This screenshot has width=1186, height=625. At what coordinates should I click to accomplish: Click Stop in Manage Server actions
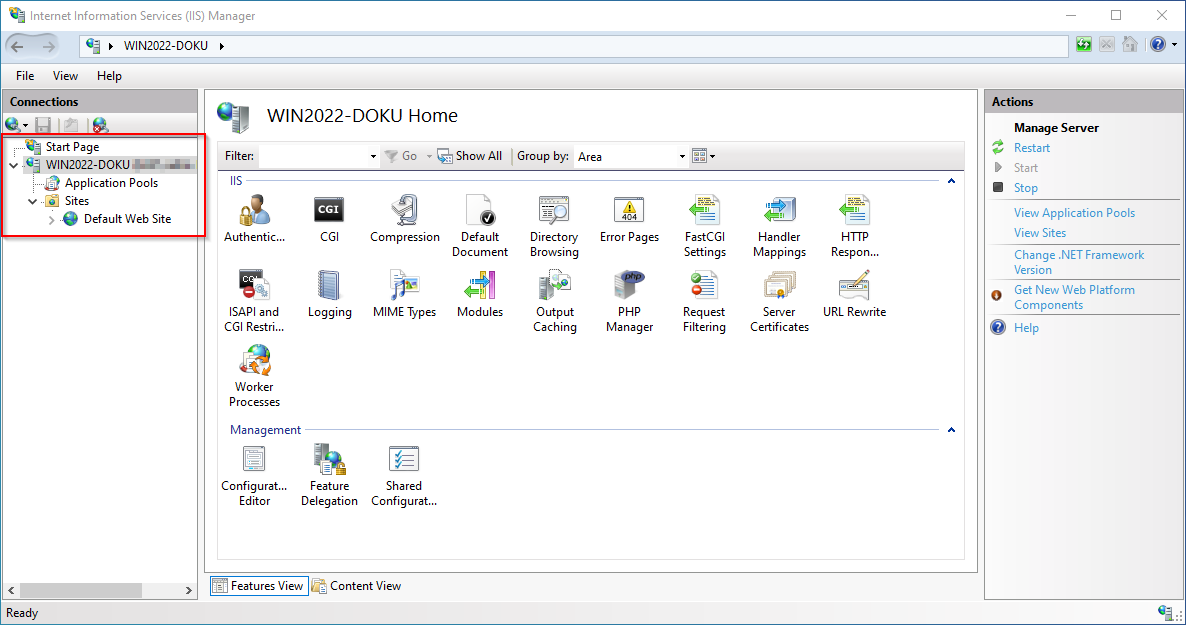[x=1026, y=188]
